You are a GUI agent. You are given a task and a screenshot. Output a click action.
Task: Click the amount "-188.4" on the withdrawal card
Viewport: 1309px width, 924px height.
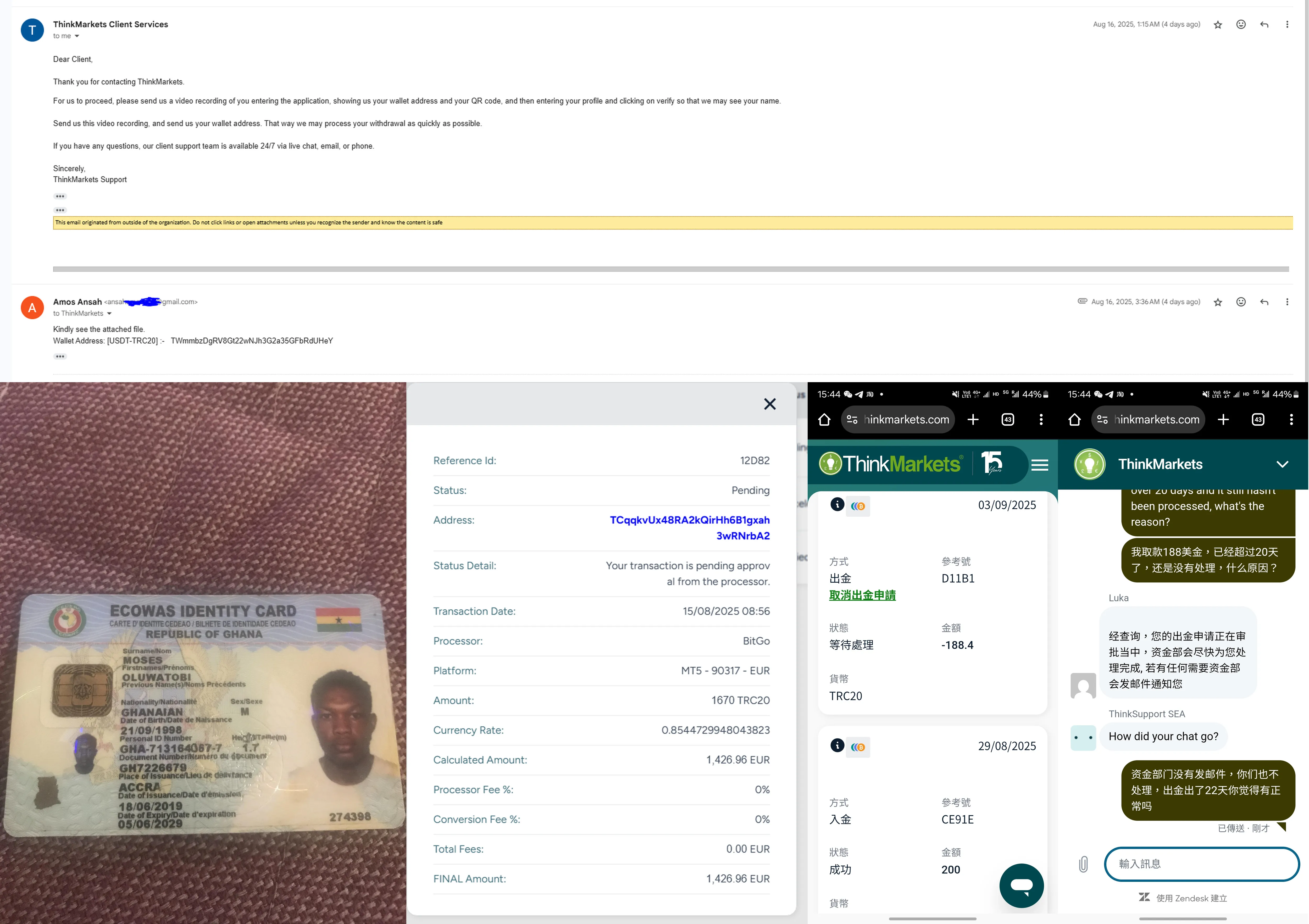[x=957, y=645]
